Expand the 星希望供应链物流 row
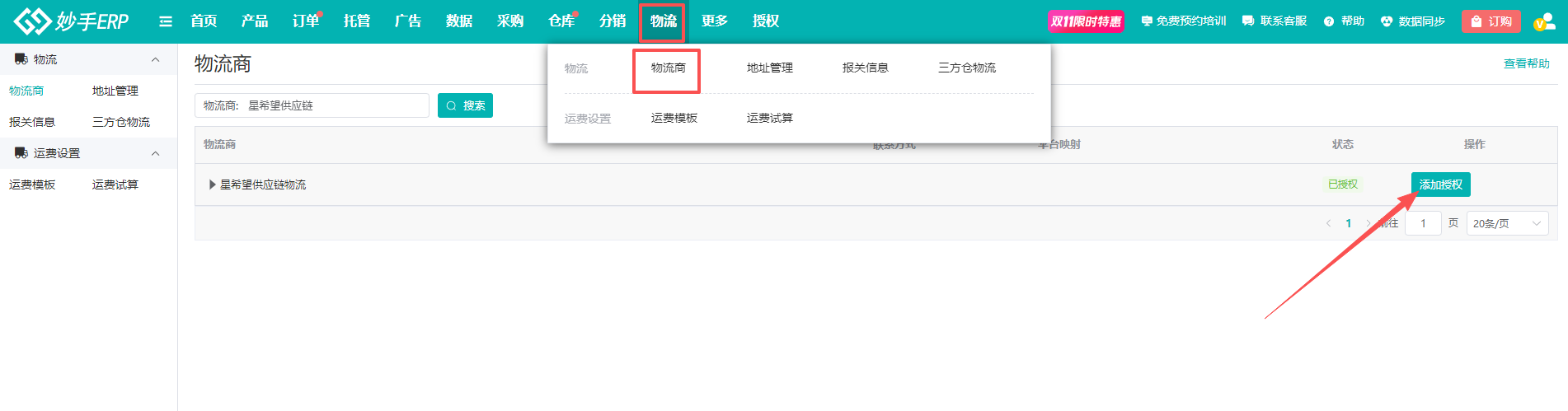The height and width of the screenshot is (411, 1568). [213, 184]
